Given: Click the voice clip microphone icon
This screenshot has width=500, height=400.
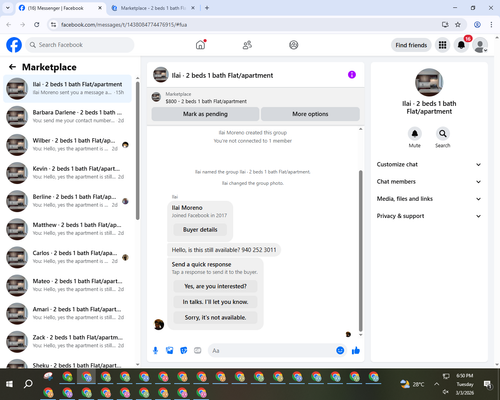Looking at the screenshot, I should click(155, 350).
